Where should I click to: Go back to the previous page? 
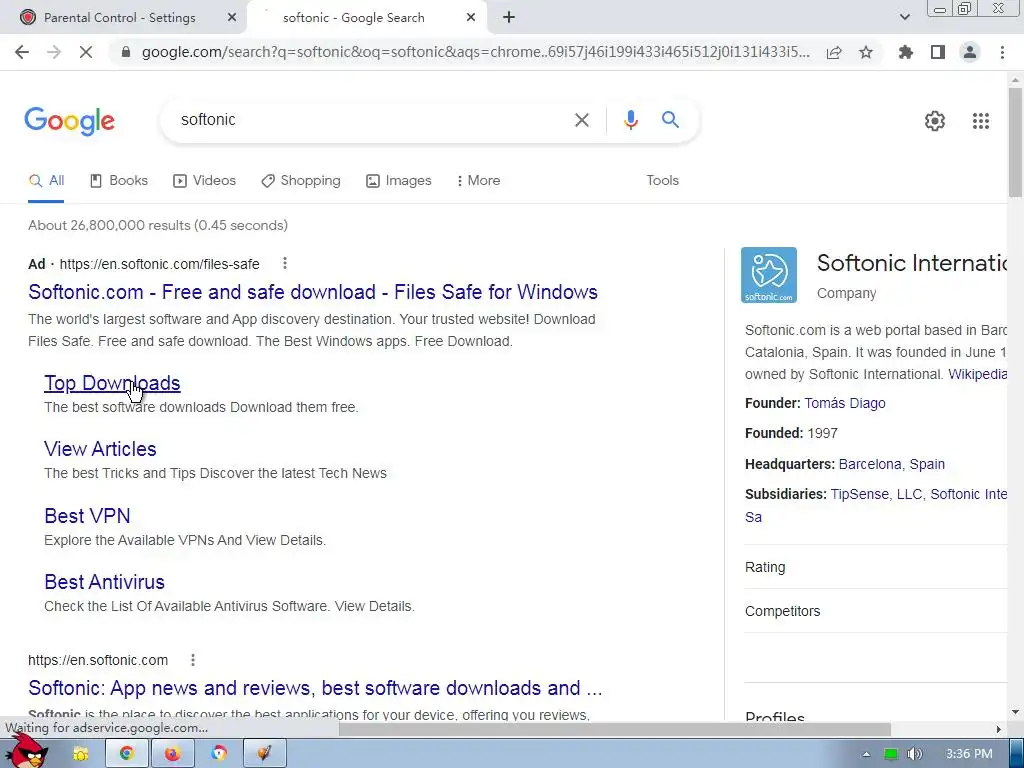[22, 52]
